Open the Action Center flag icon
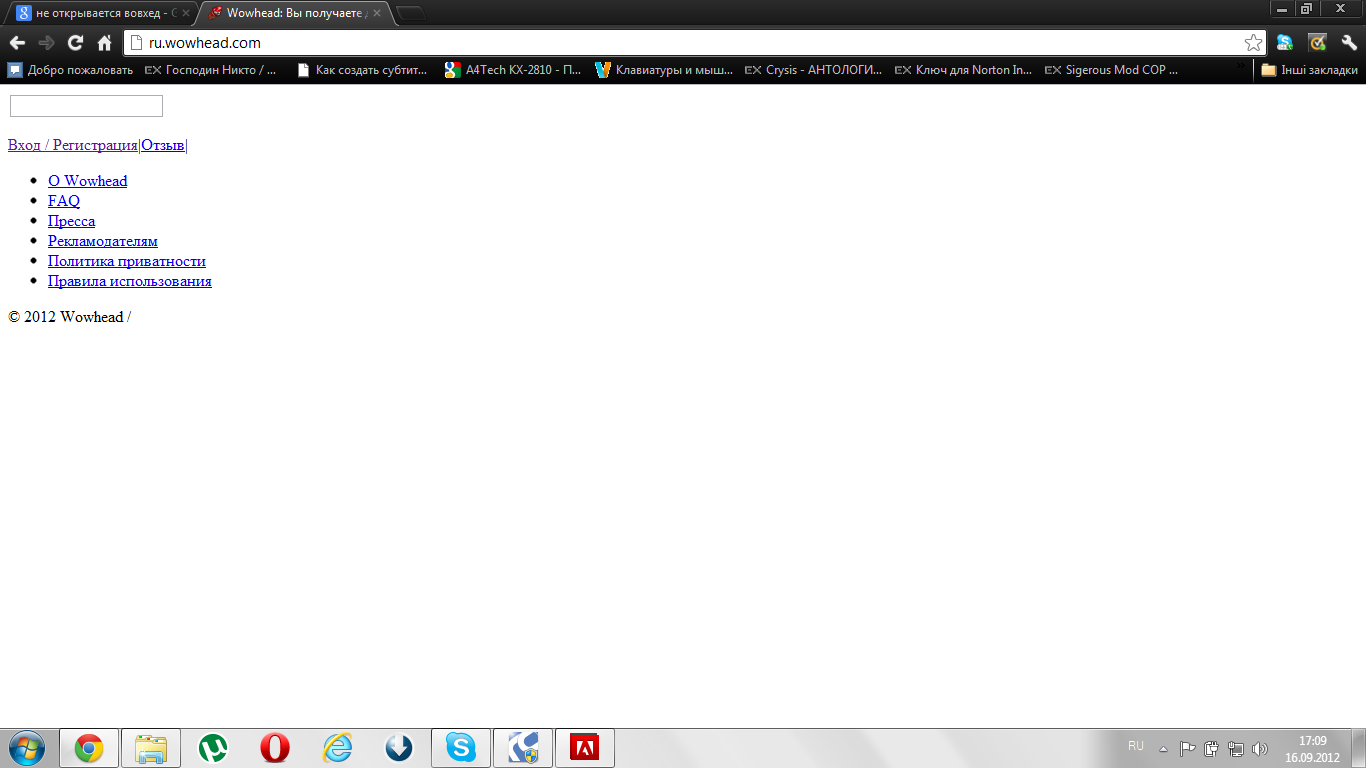This screenshot has width=1366, height=768. tap(1188, 748)
